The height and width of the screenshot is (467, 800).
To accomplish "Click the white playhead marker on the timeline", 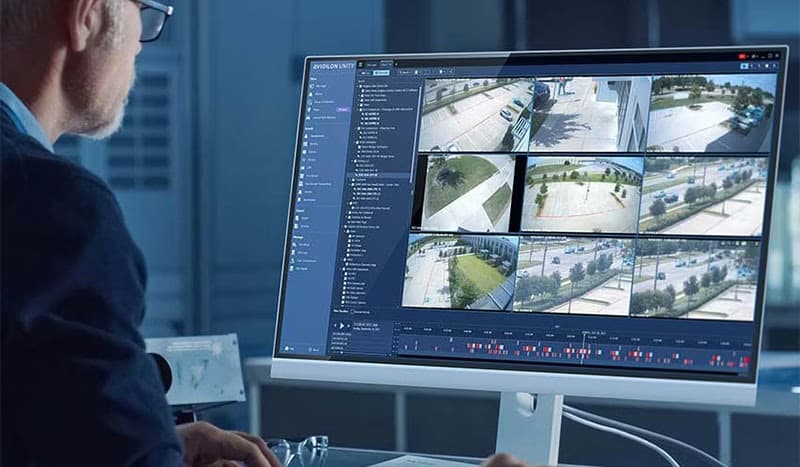I will coord(583,349).
